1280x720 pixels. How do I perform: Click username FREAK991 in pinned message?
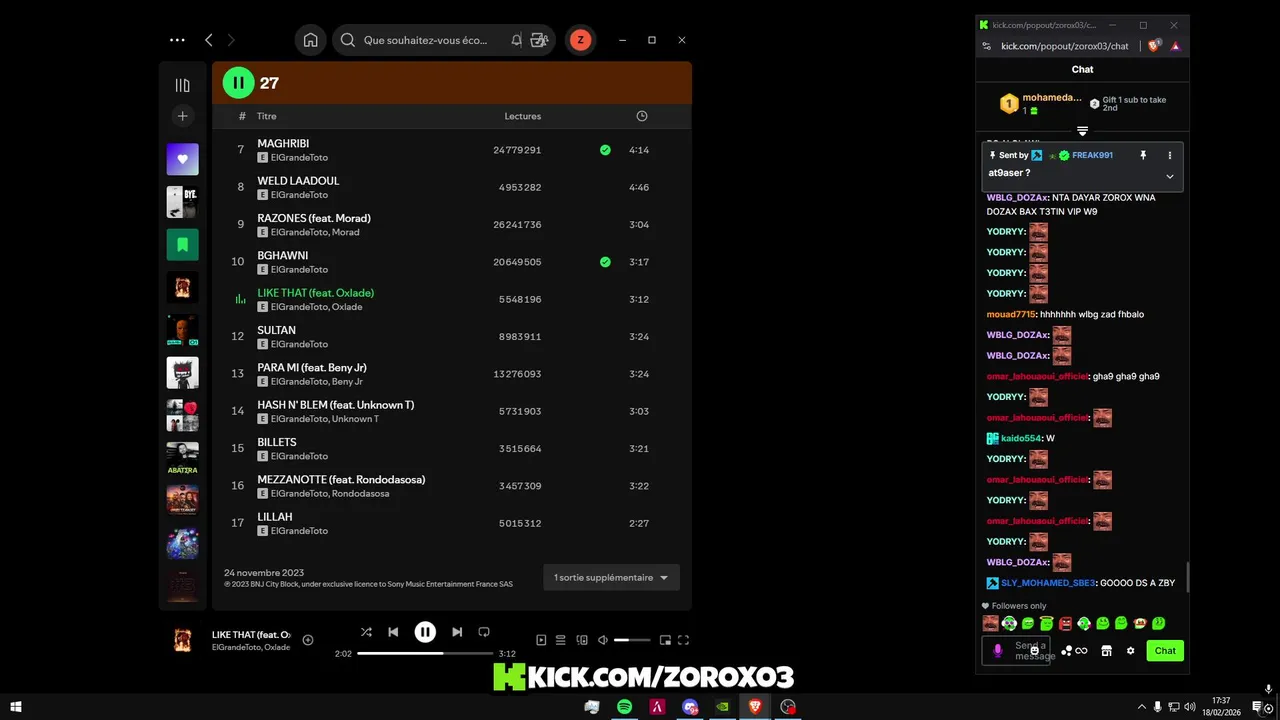[1092, 155]
